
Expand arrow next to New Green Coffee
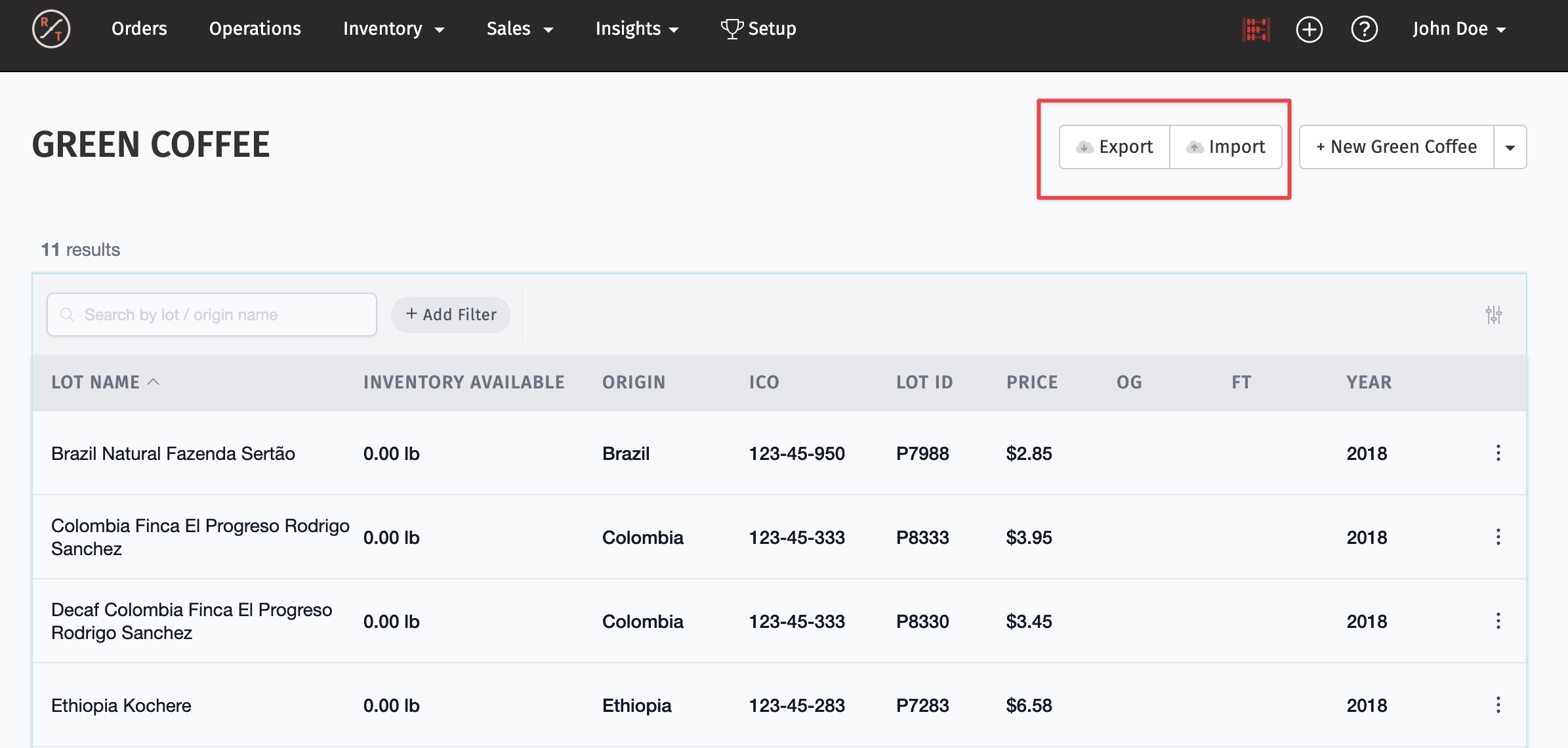[x=1510, y=147]
